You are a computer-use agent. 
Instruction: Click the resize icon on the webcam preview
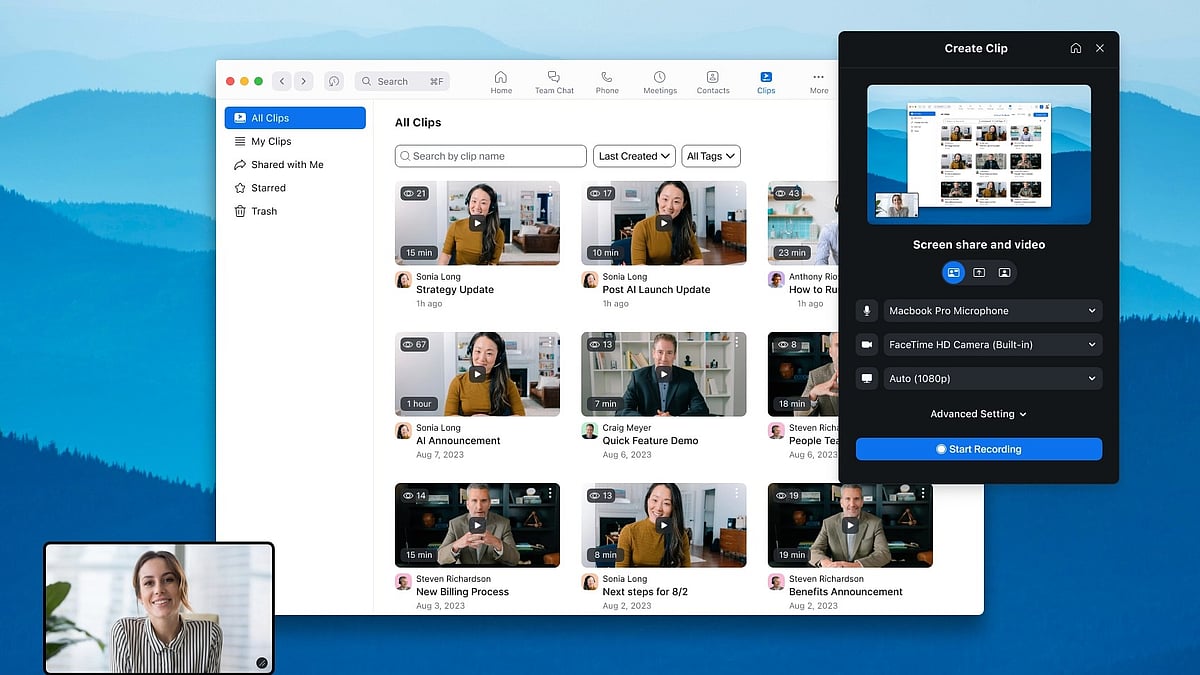[x=261, y=662]
